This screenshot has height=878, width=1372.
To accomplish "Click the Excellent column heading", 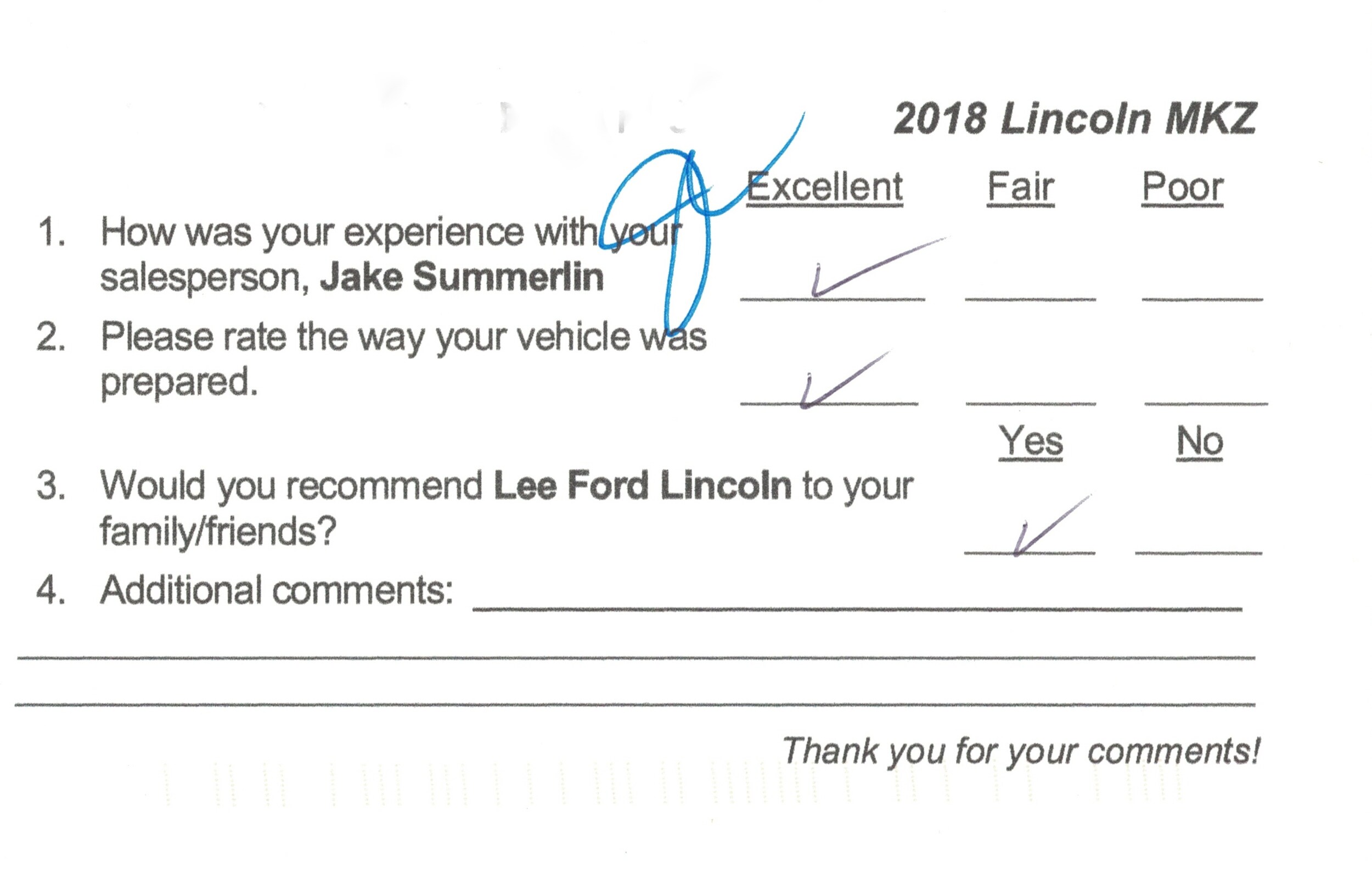I will point(824,187).
